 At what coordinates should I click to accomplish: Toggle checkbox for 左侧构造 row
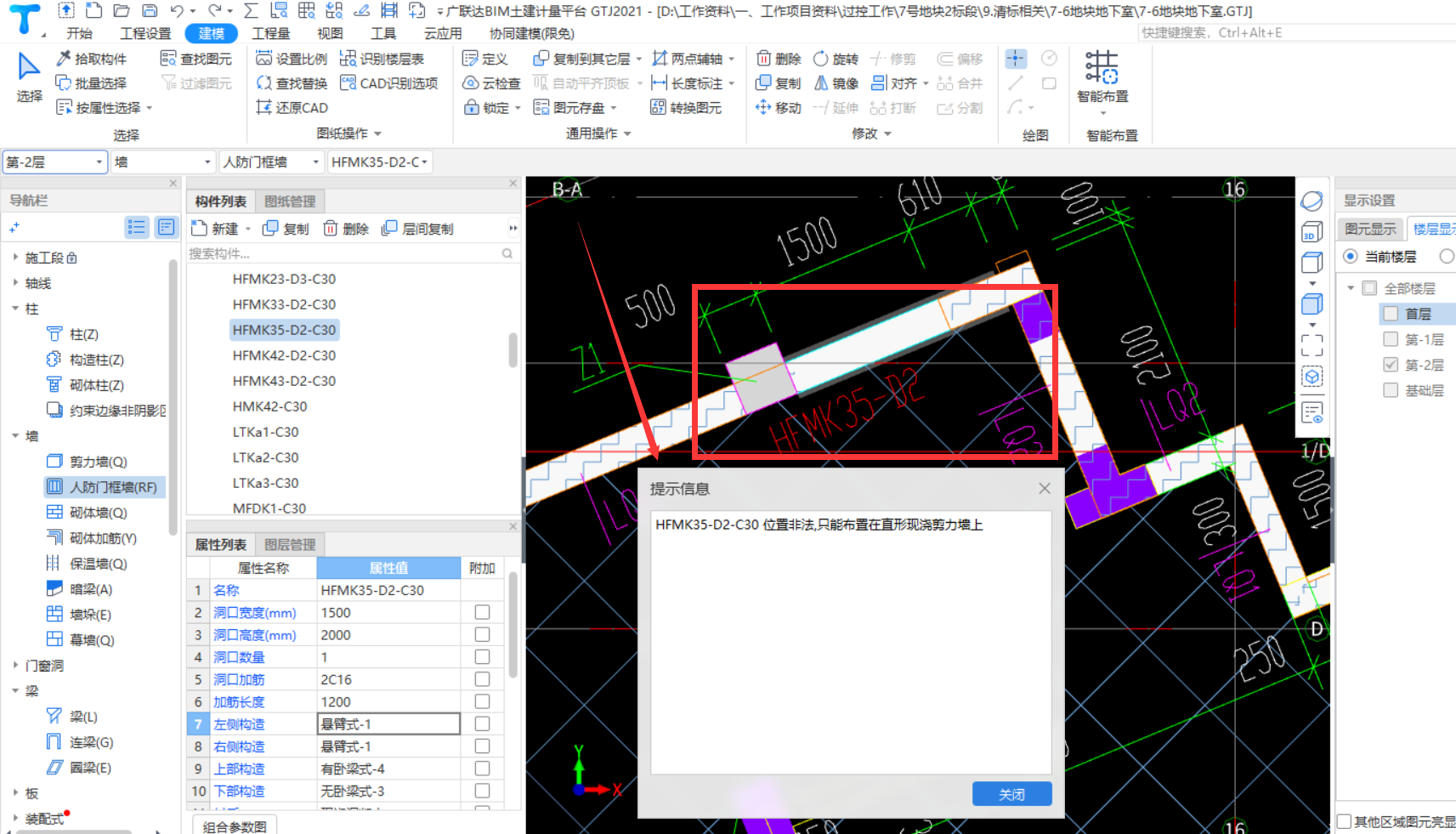(482, 723)
